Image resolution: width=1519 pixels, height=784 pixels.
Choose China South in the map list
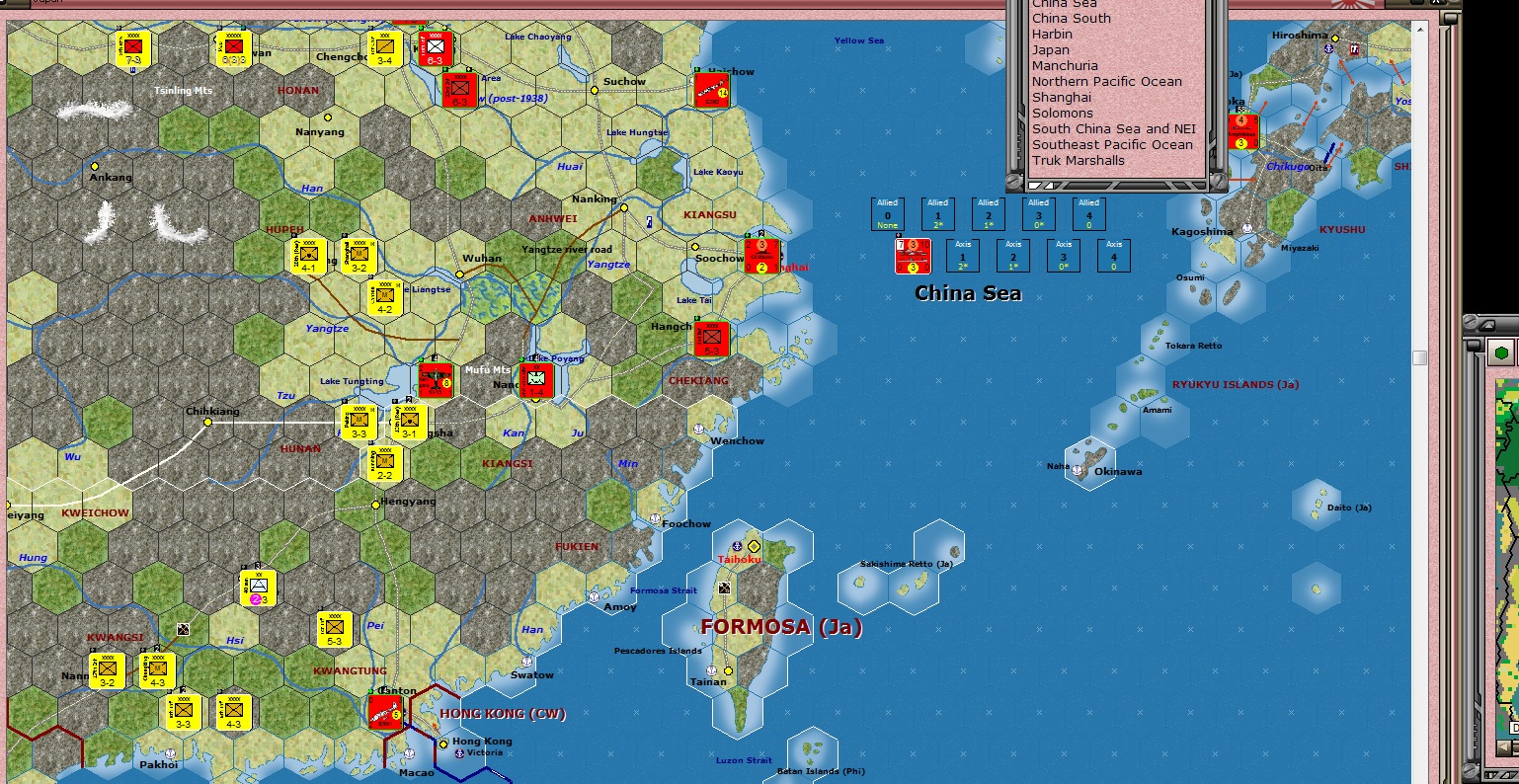click(x=1072, y=18)
